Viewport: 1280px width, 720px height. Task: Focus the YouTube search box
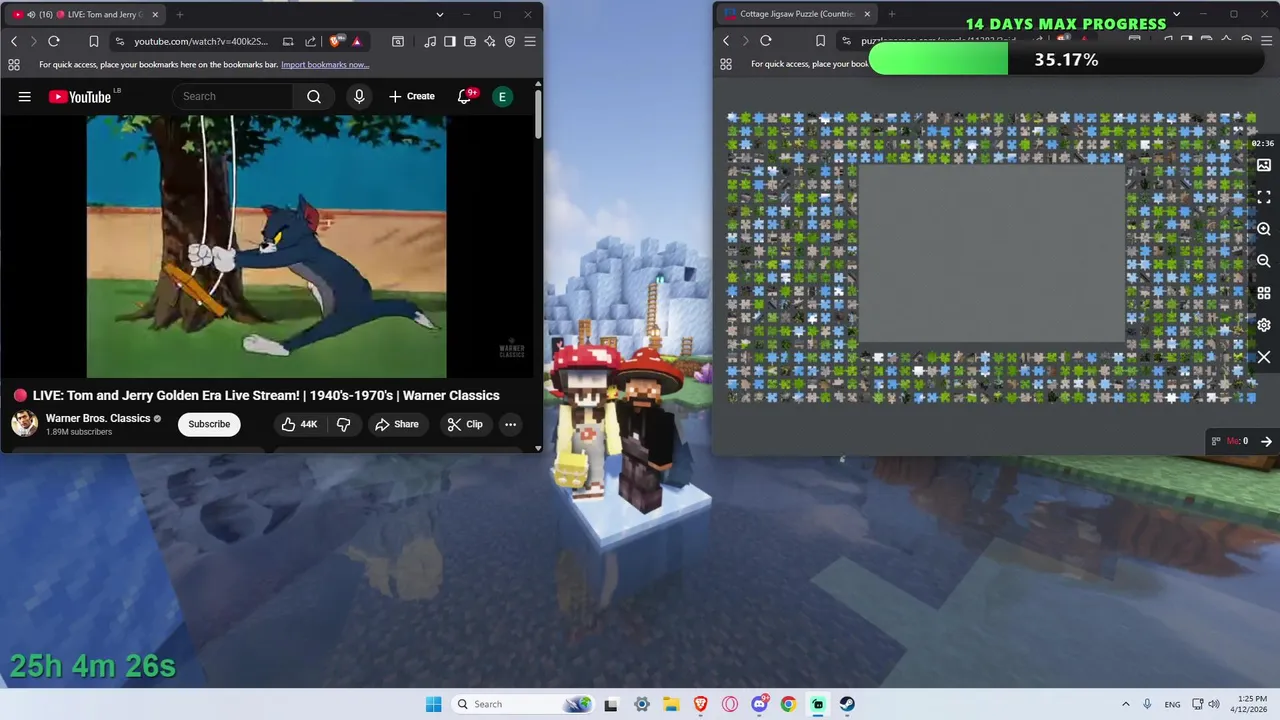coord(234,96)
